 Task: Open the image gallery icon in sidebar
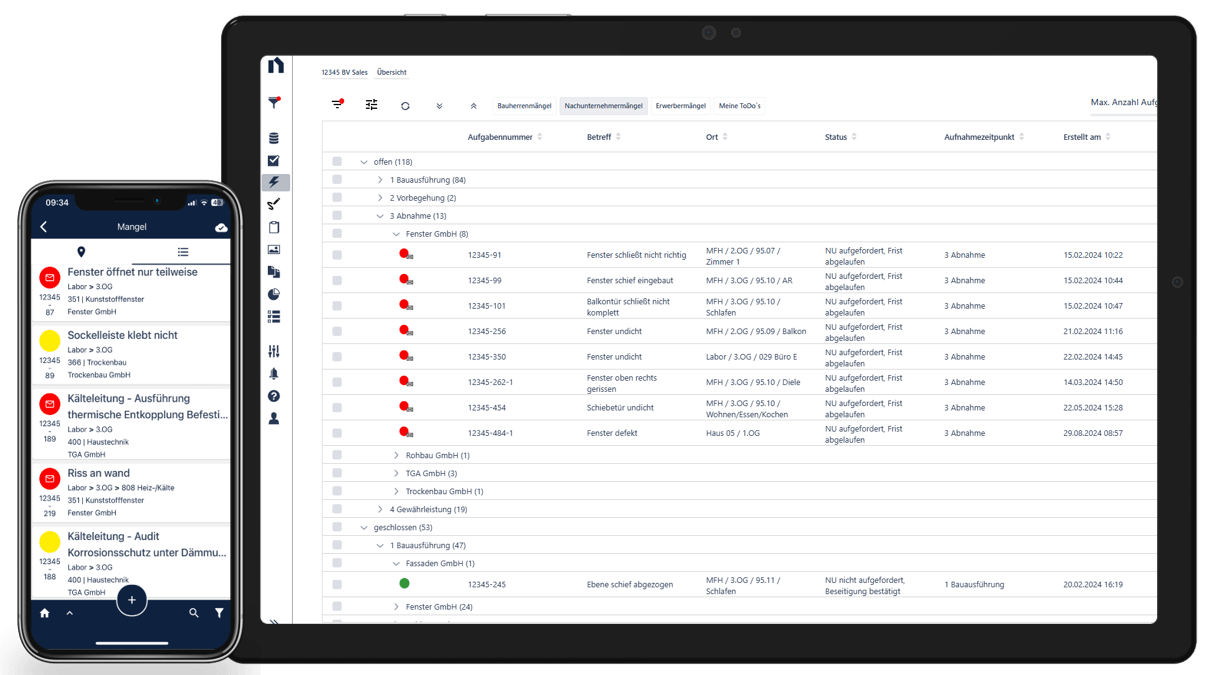coord(274,249)
